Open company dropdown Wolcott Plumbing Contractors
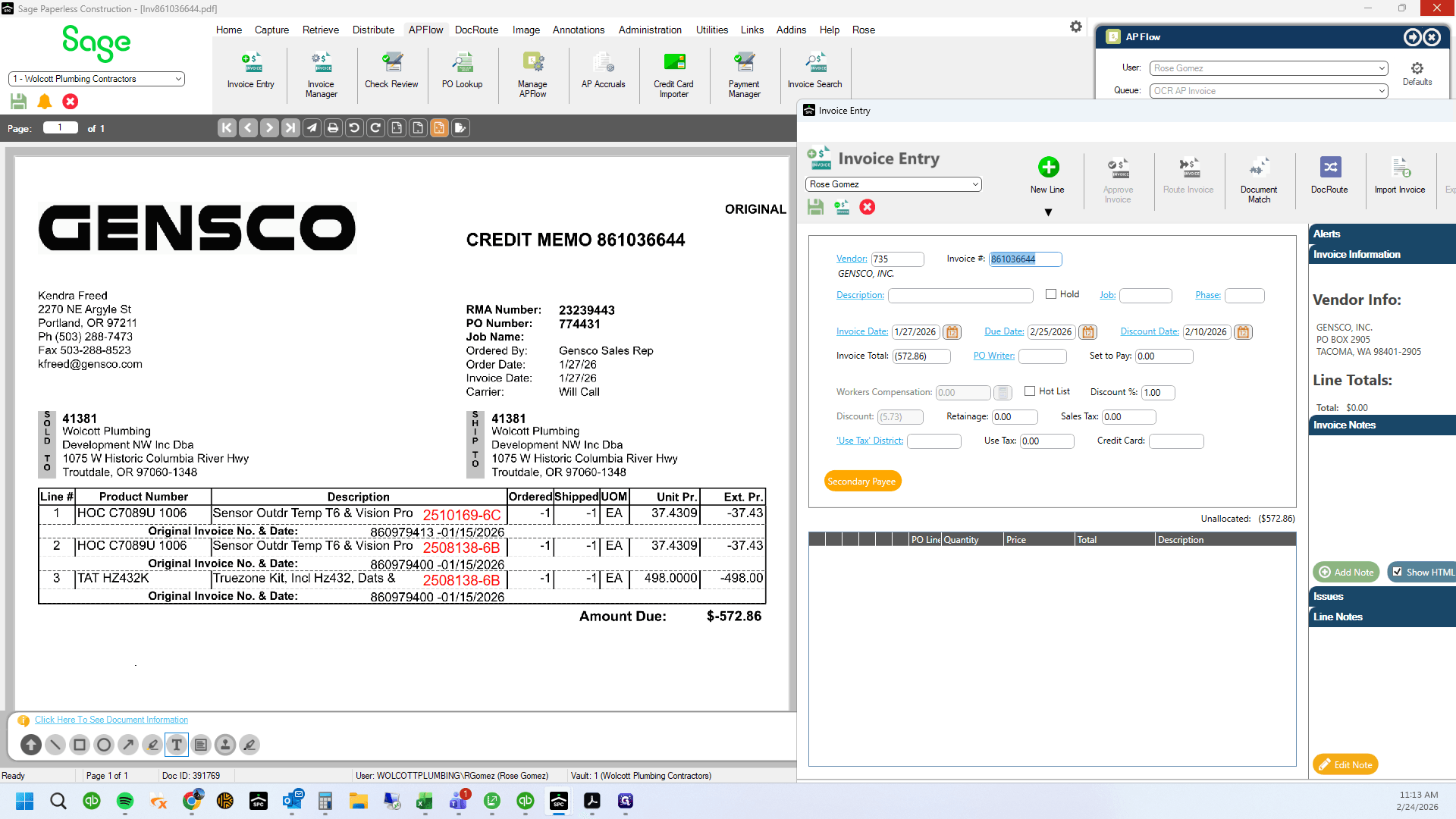The image size is (1456, 819). [96, 79]
